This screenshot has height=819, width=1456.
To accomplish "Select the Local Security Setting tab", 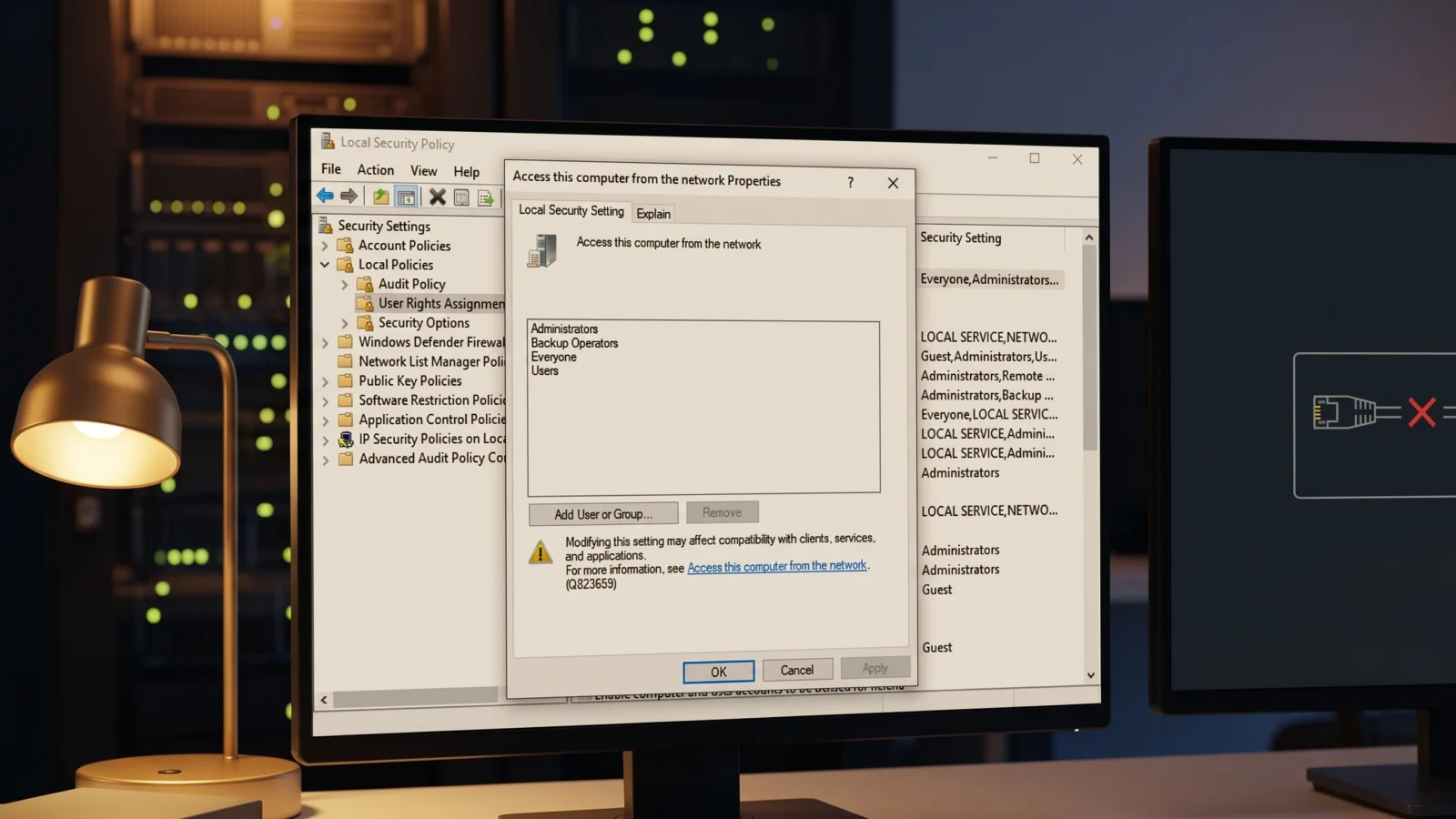I will 571,210.
